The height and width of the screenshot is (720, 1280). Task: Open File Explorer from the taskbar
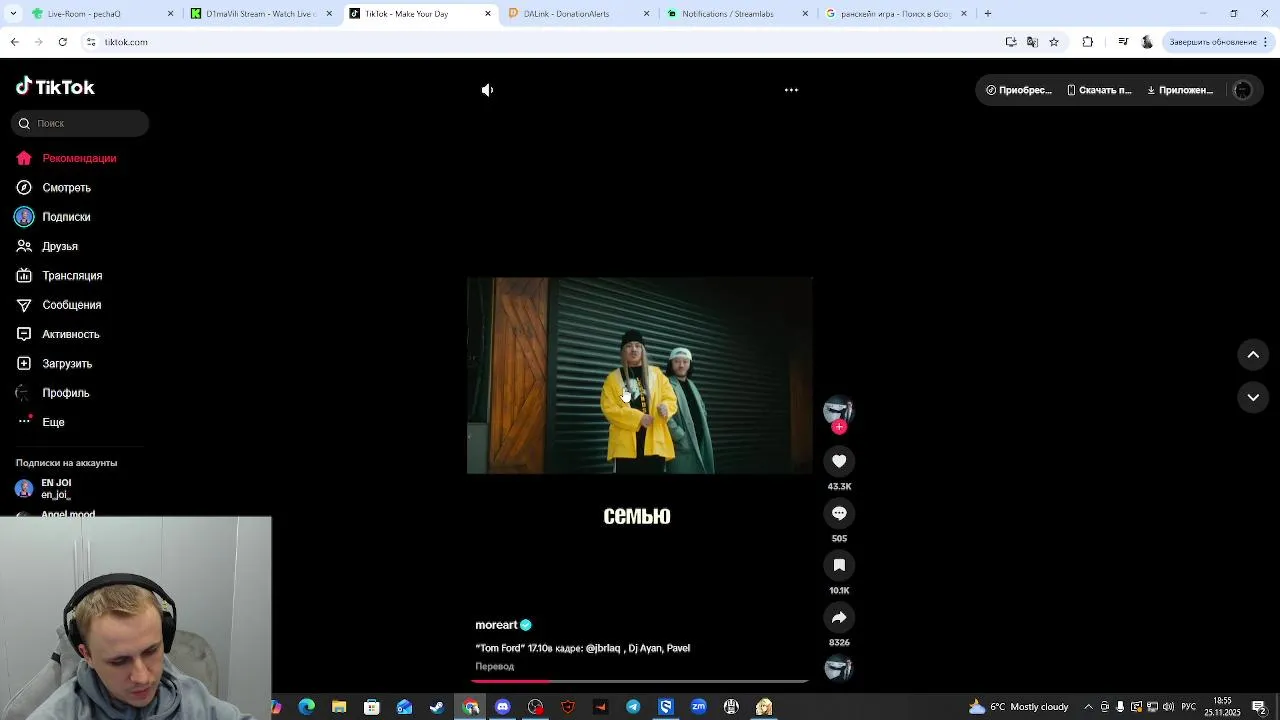pos(339,707)
